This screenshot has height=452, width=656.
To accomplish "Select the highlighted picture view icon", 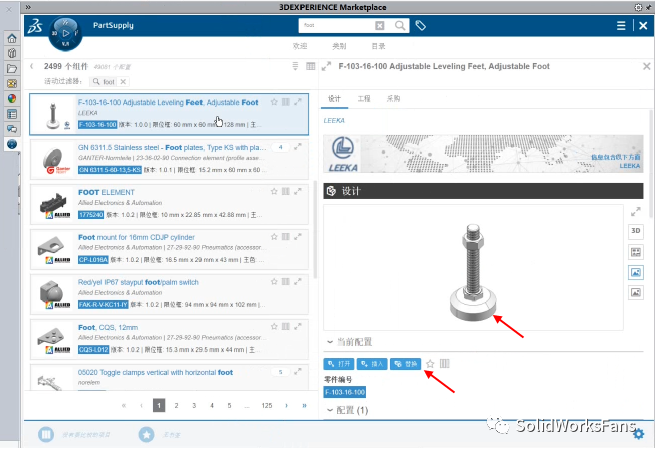I will [x=636, y=272].
